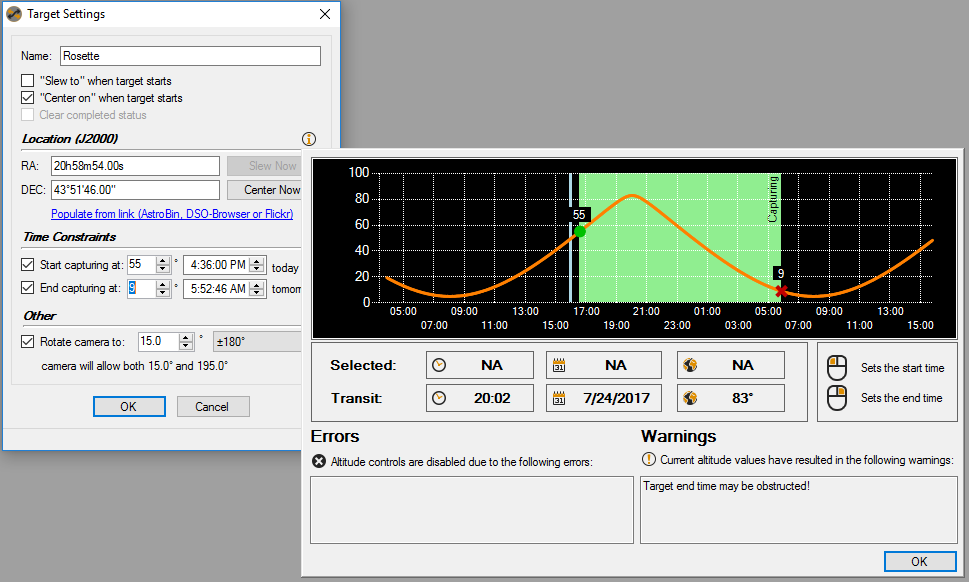Click the Target Settings app icon in title bar
The width and height of the screenshot is (969, 582).
click(x=14, y=14)
